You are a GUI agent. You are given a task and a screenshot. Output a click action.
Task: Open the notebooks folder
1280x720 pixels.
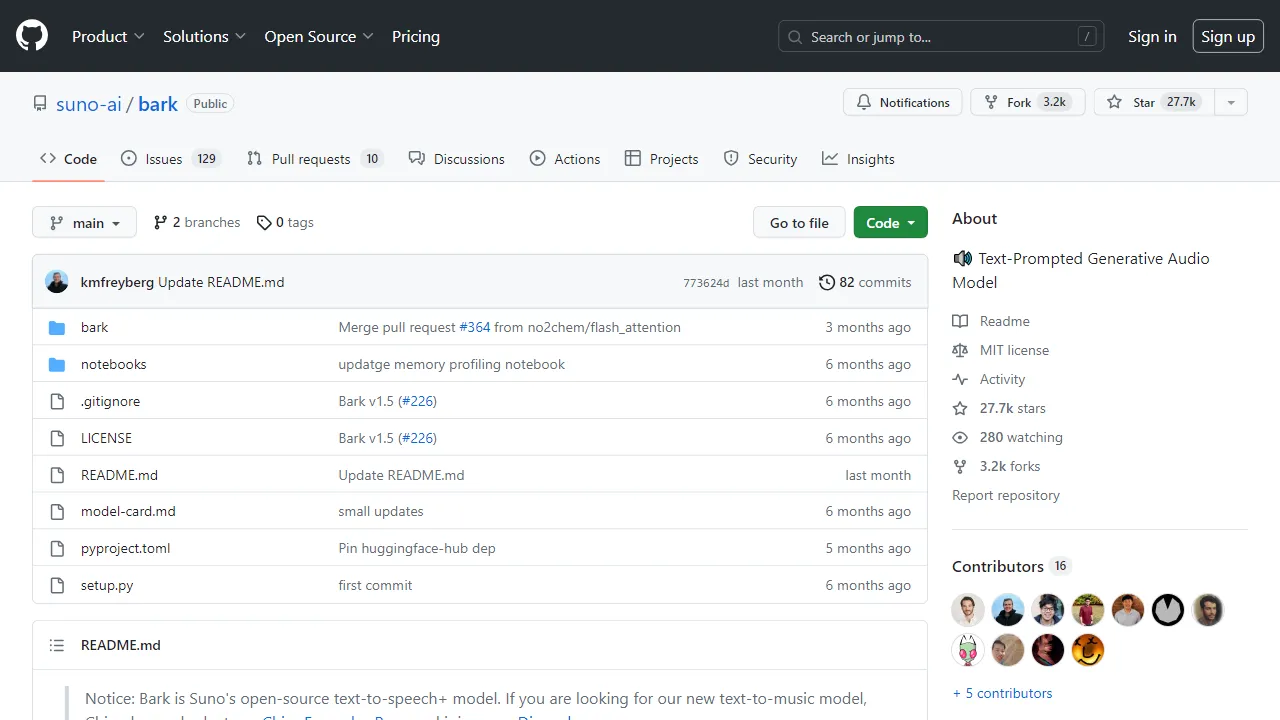pos(114,364)
